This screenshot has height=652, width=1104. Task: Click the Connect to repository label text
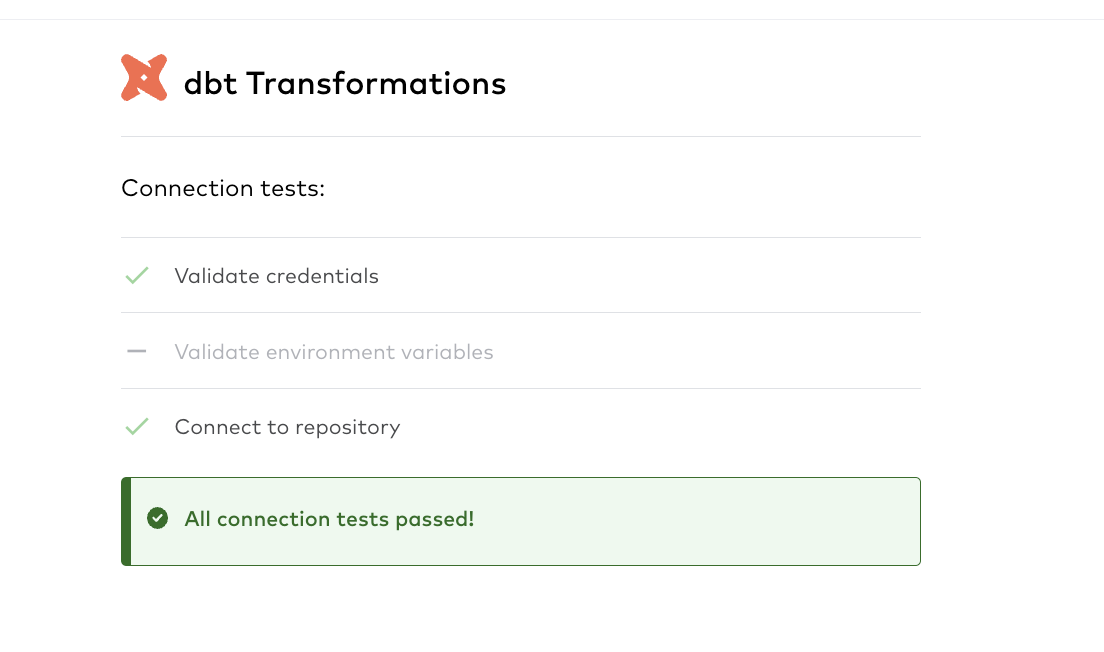(x=287, y=427)
